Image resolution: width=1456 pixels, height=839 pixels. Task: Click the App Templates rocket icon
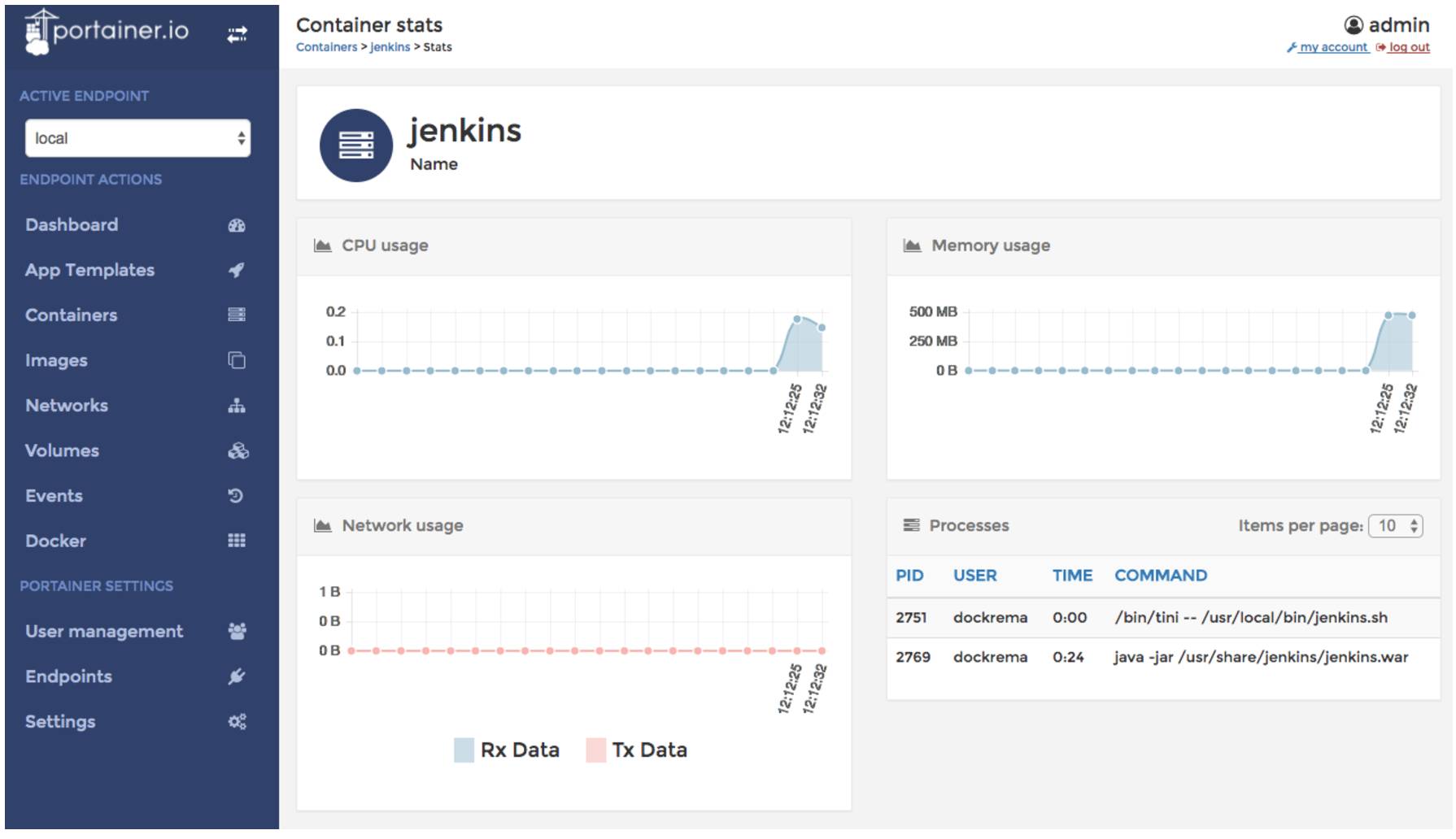pos(237,270)
